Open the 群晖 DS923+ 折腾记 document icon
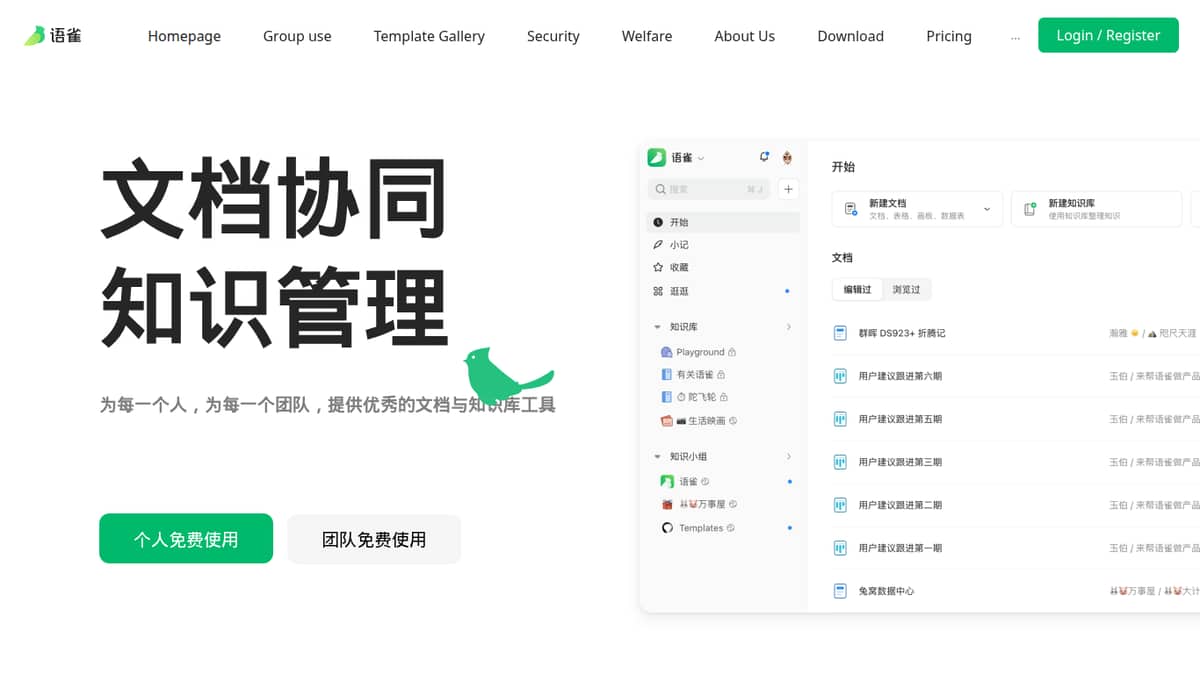 841,333
